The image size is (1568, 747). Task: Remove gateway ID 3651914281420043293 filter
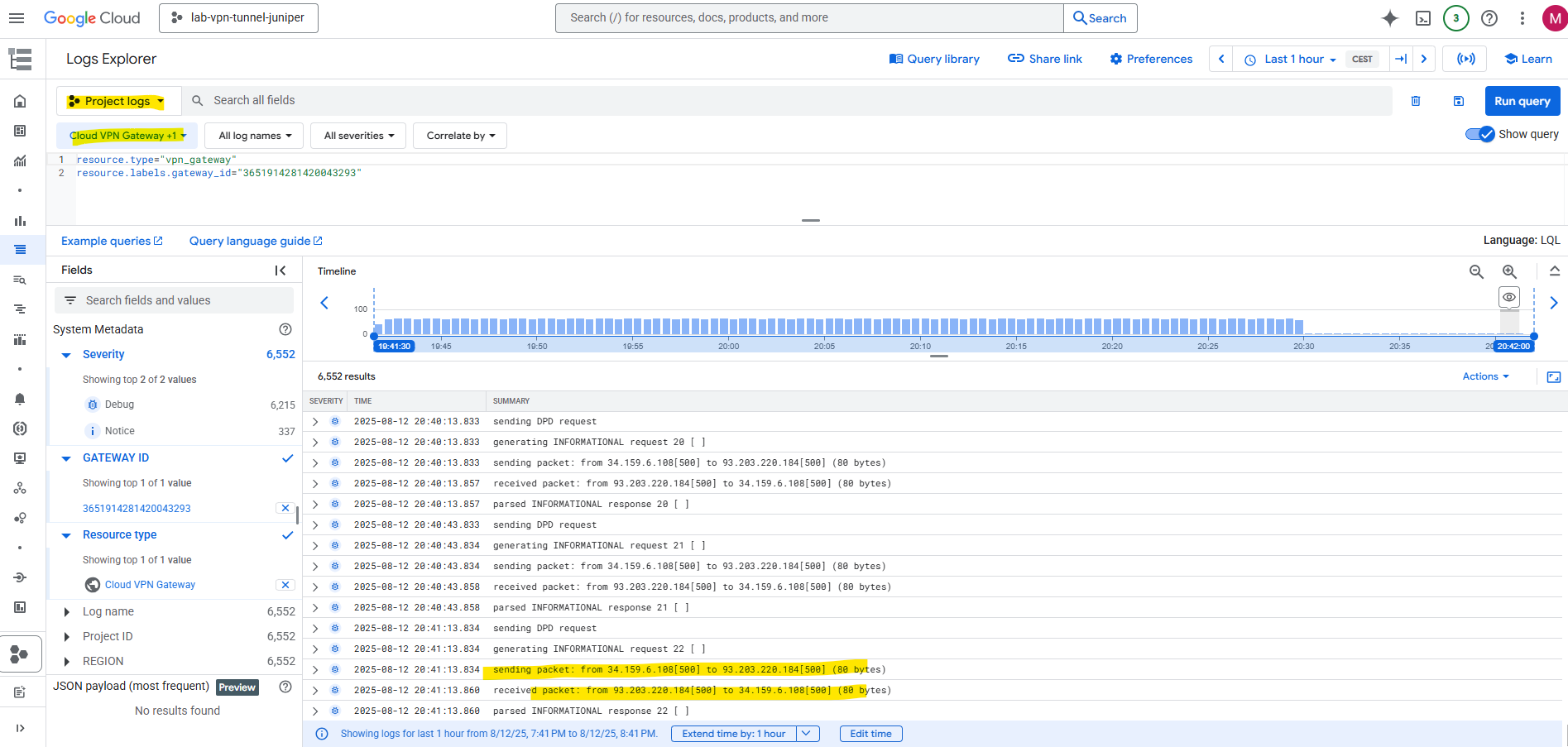(285, 508)
